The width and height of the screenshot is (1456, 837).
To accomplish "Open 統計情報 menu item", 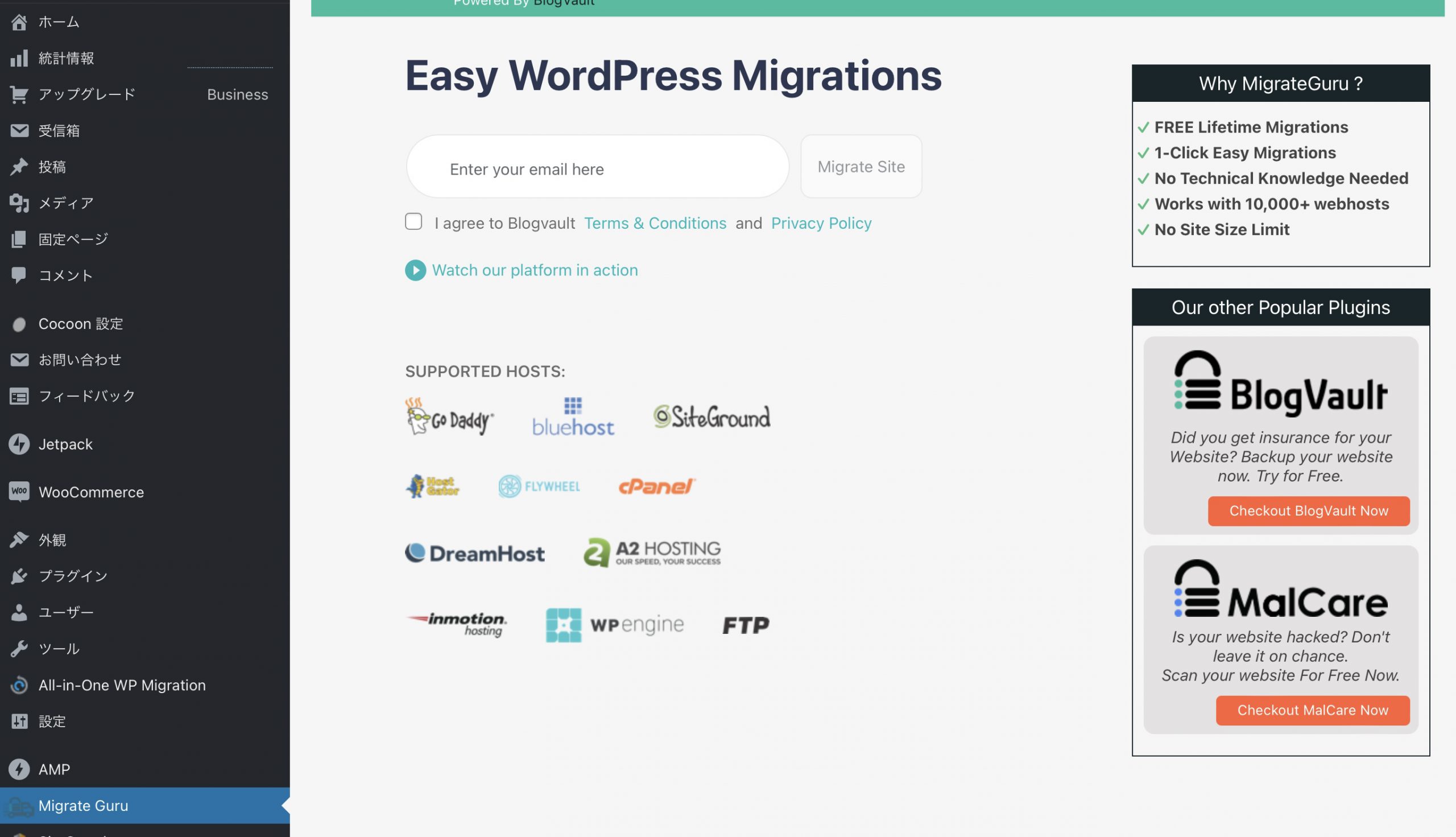I will 145,58.
